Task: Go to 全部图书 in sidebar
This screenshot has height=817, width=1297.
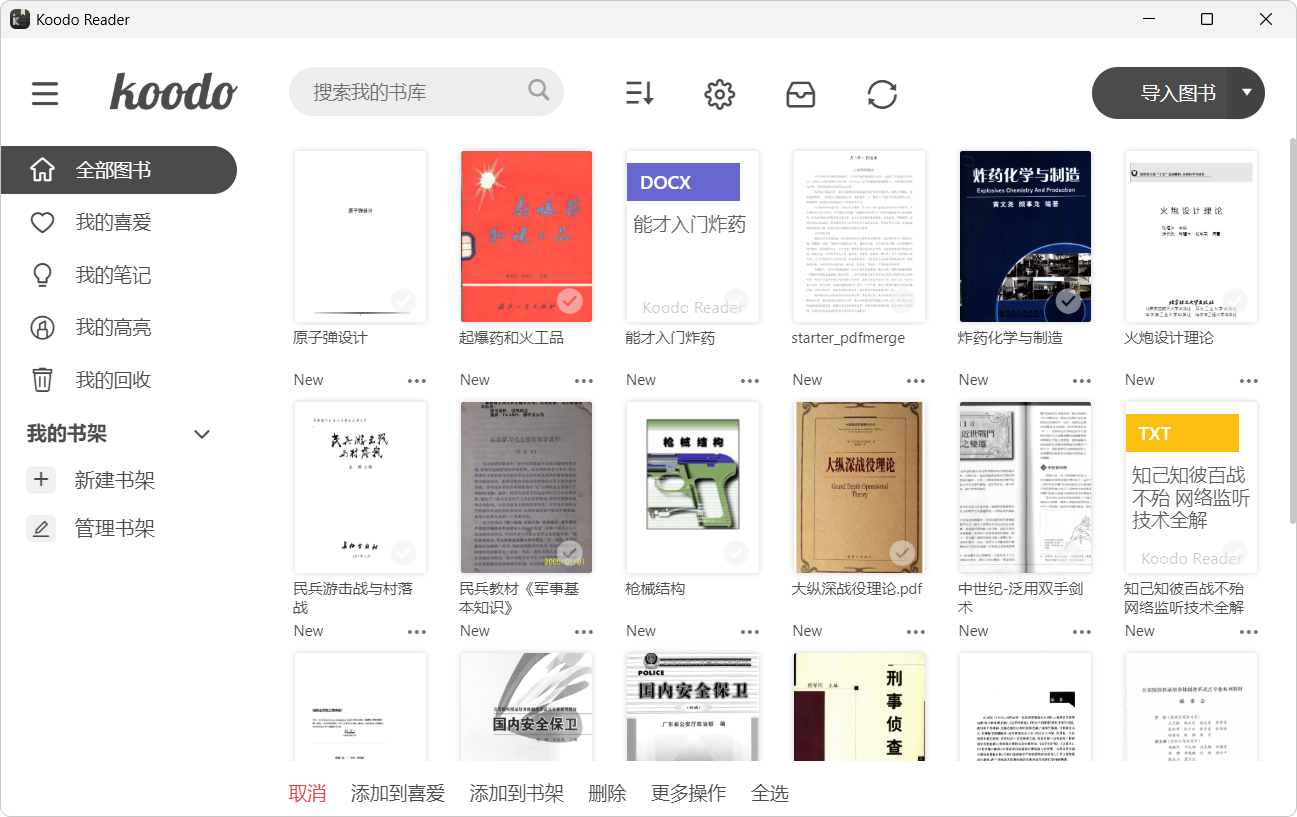Action: pos(118,170)
